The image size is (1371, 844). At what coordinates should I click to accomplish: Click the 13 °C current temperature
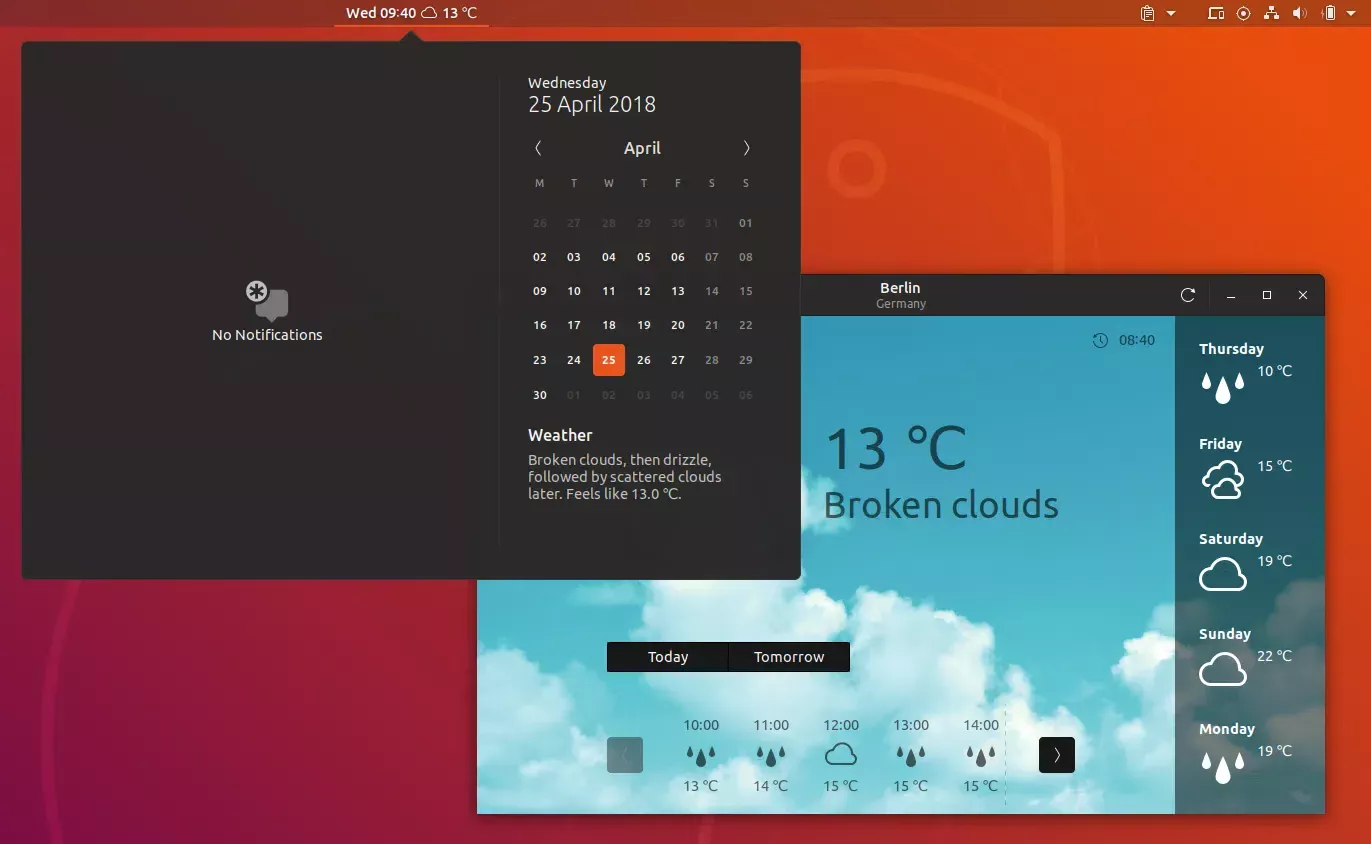[x=896, y=449]
